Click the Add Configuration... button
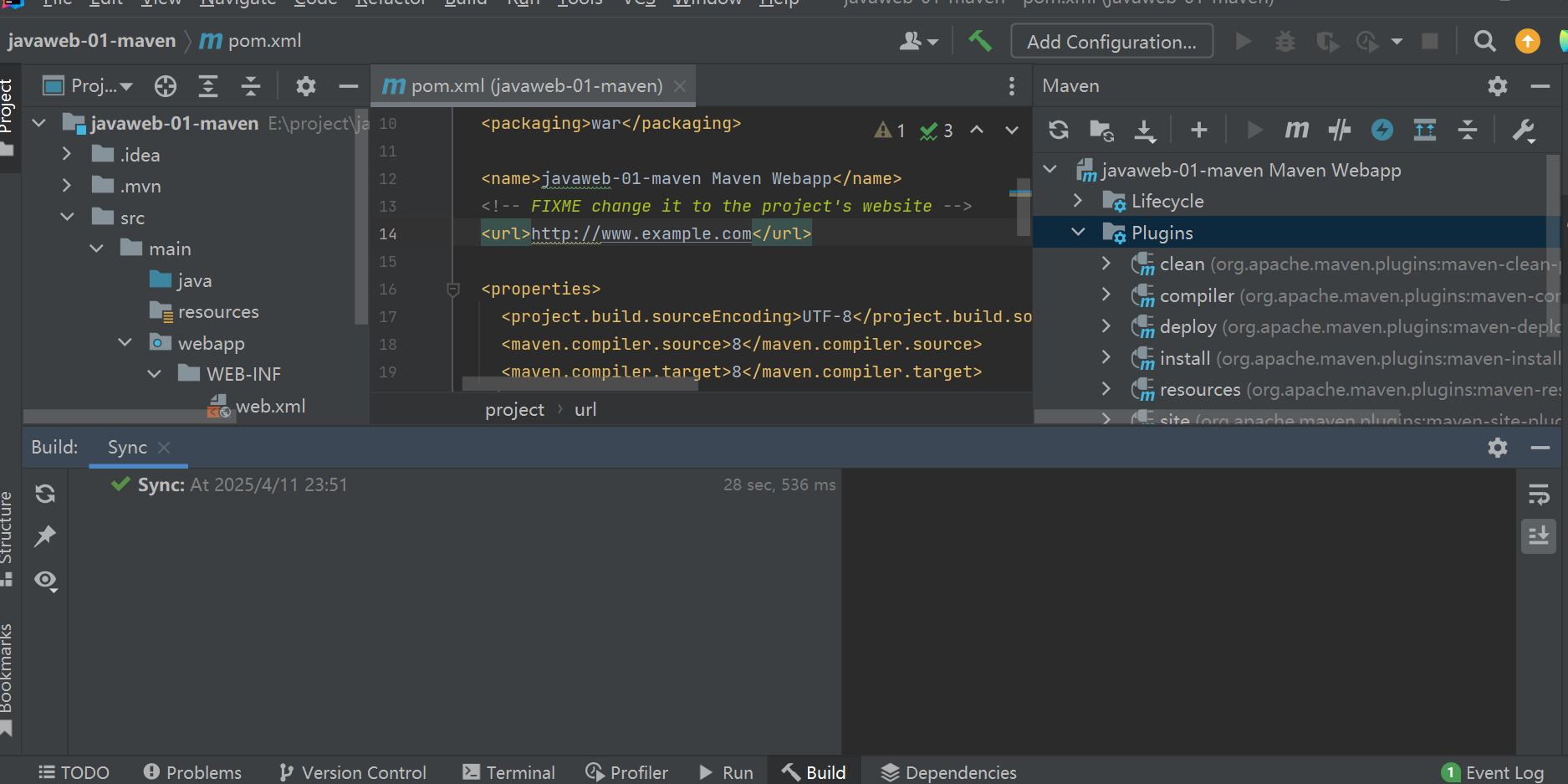This screenshot has width=1568, height=784. (x=1111, y=41)
